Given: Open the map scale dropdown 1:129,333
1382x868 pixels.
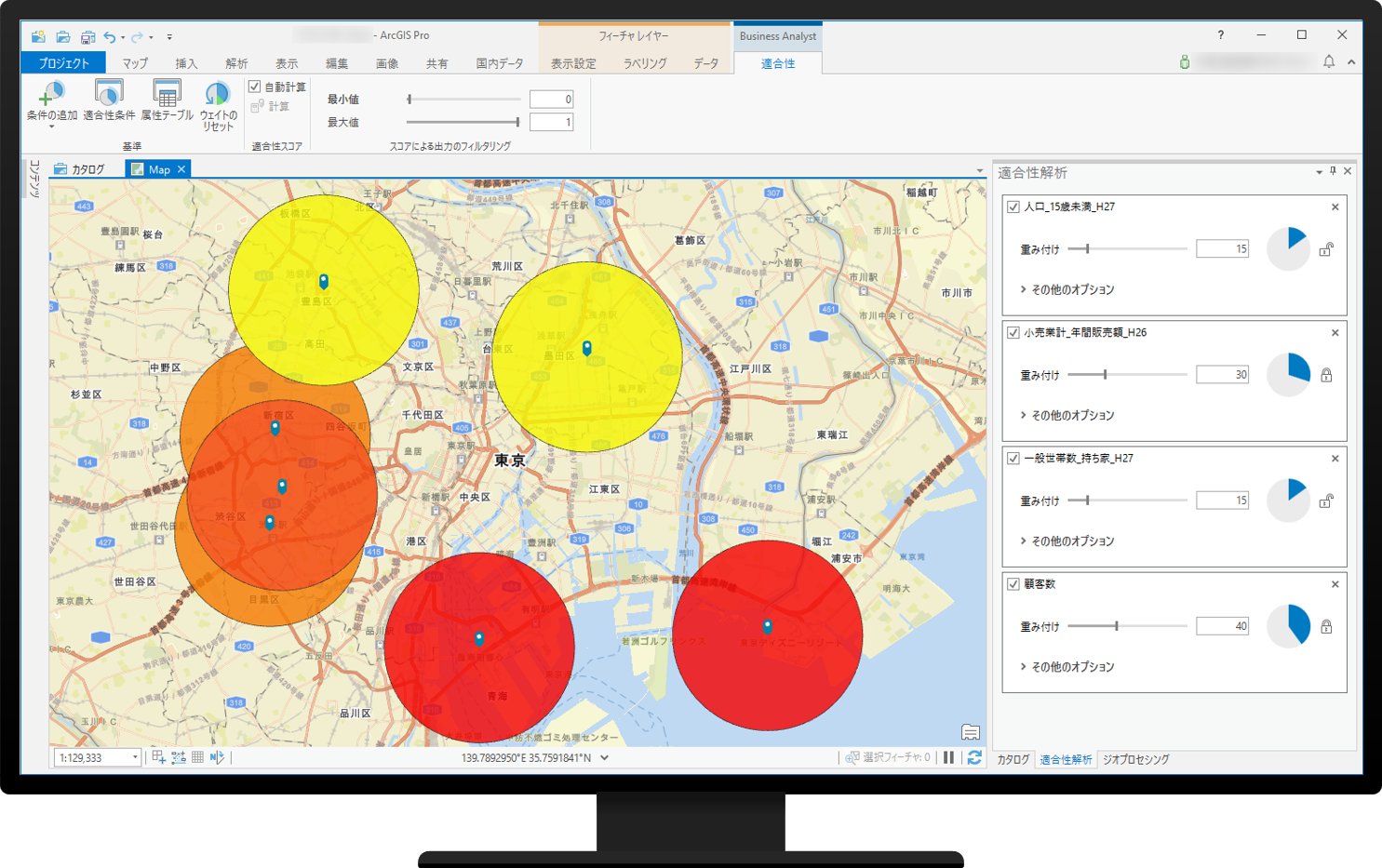Looking at the screenshot, I should click(135, 757).
